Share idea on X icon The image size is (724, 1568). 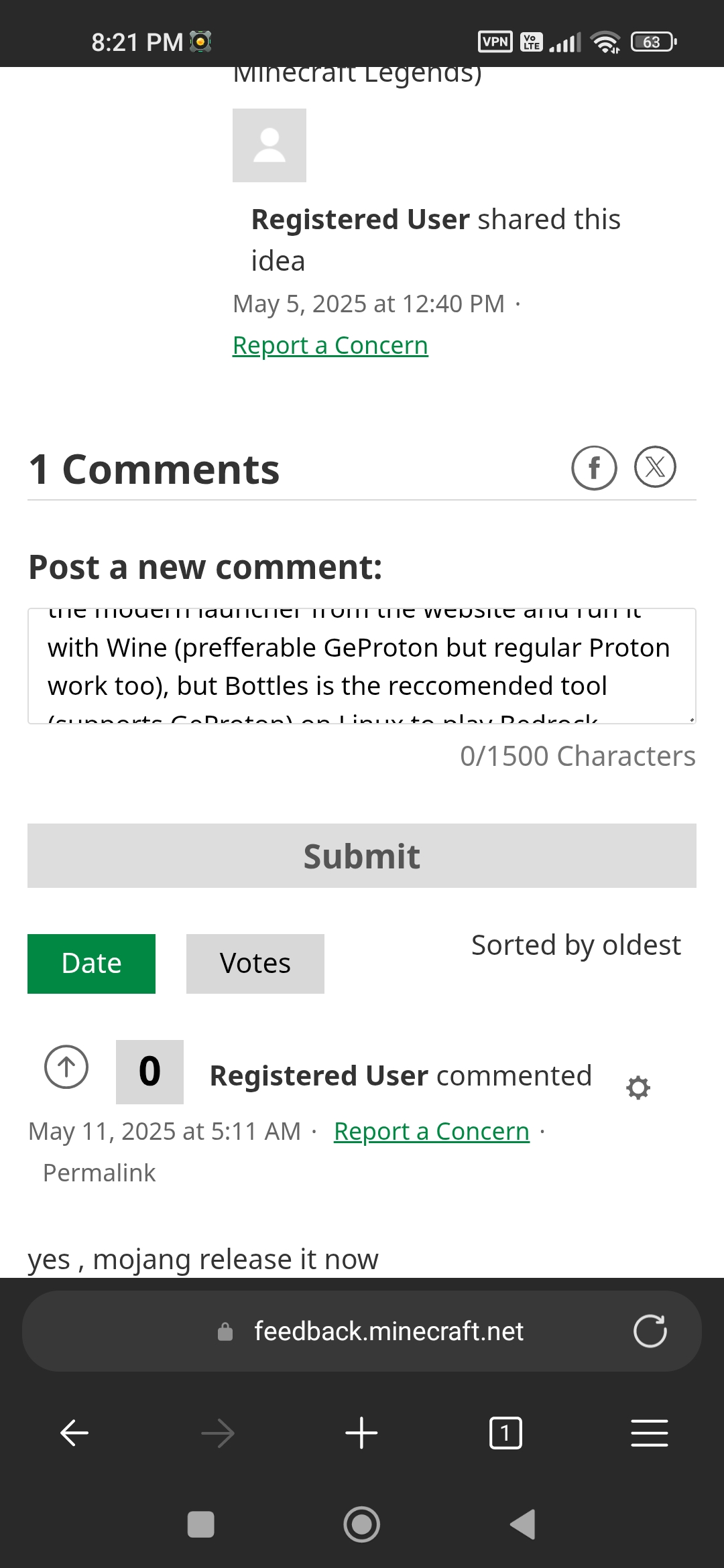[655, 467]
